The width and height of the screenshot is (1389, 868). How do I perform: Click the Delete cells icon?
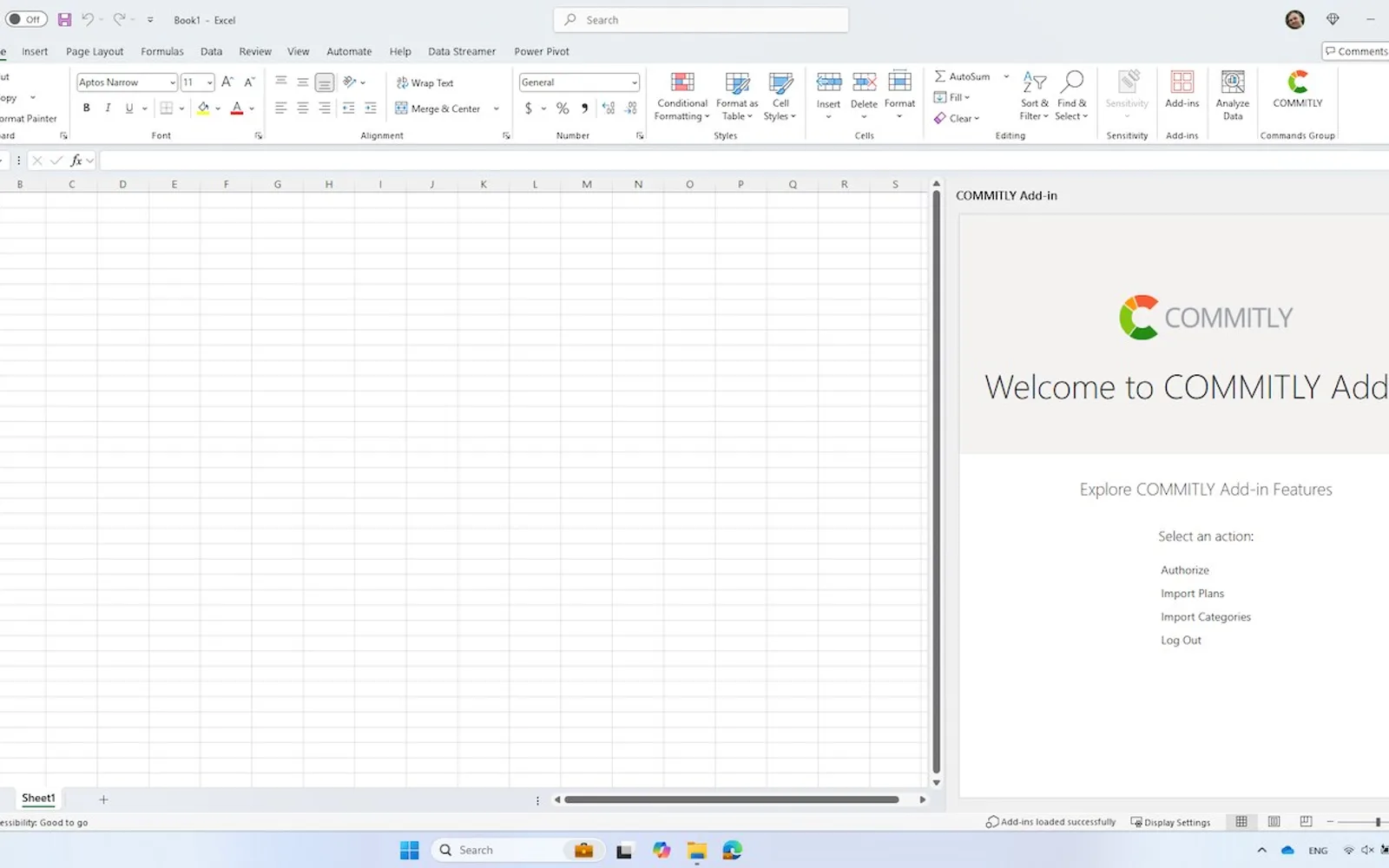(864, 83)
